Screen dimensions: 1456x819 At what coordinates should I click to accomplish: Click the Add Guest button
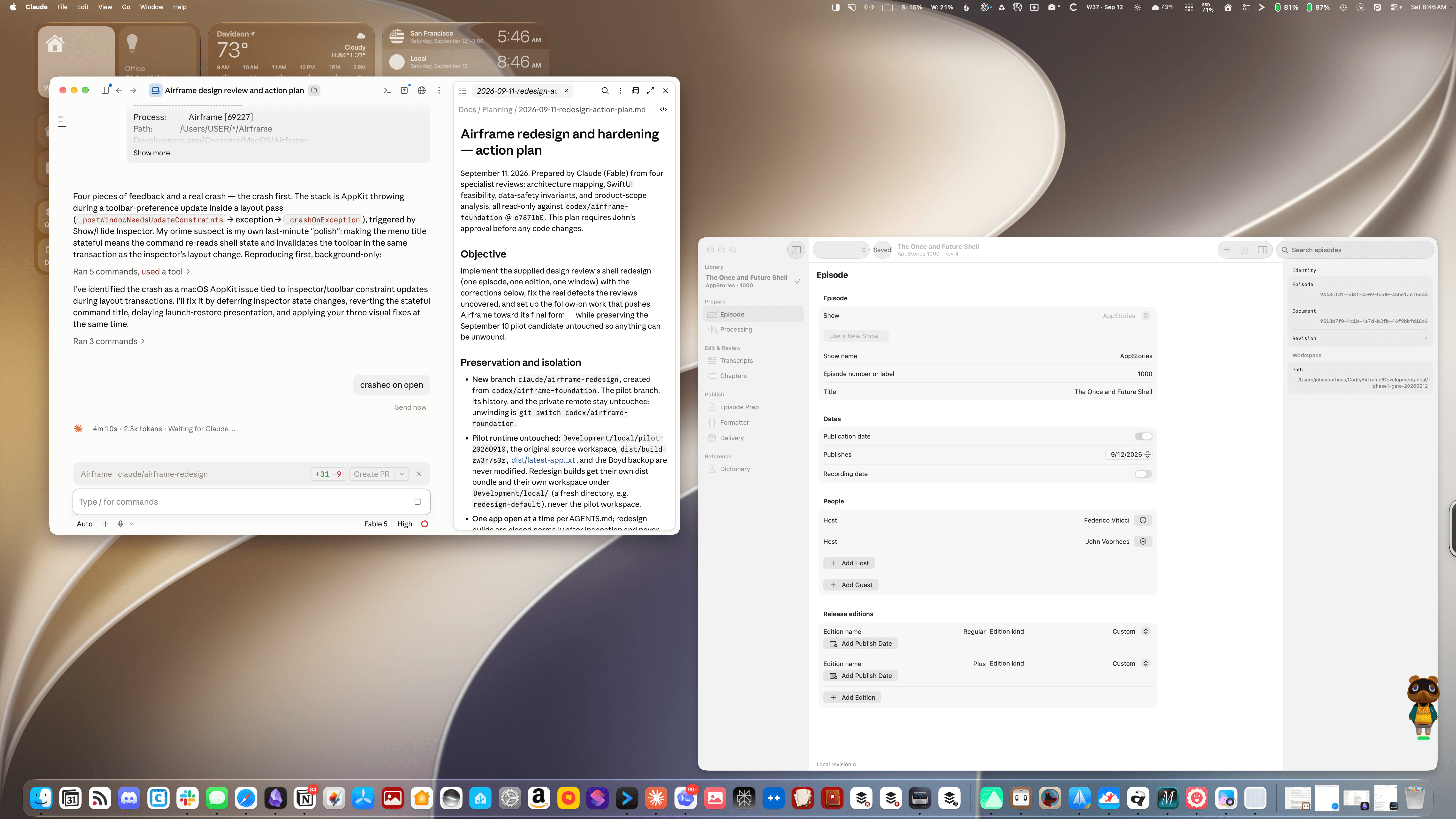851,585
